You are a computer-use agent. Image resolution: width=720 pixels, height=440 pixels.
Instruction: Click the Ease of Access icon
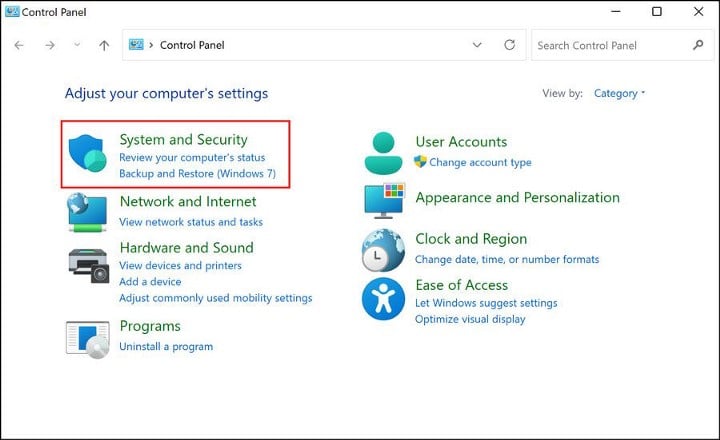click(x=383, y=299)
